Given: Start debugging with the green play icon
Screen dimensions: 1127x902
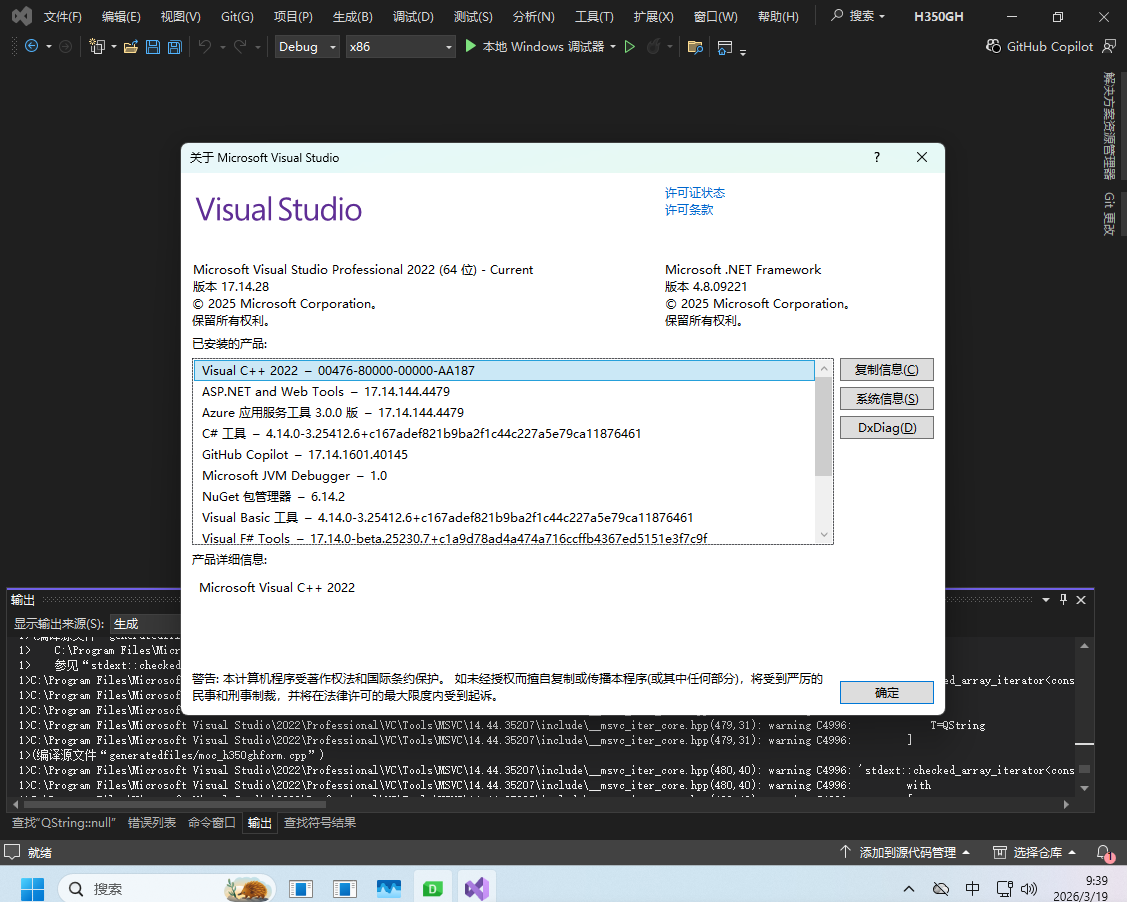Looking at the screenshot, I should [x=471, y=46].
